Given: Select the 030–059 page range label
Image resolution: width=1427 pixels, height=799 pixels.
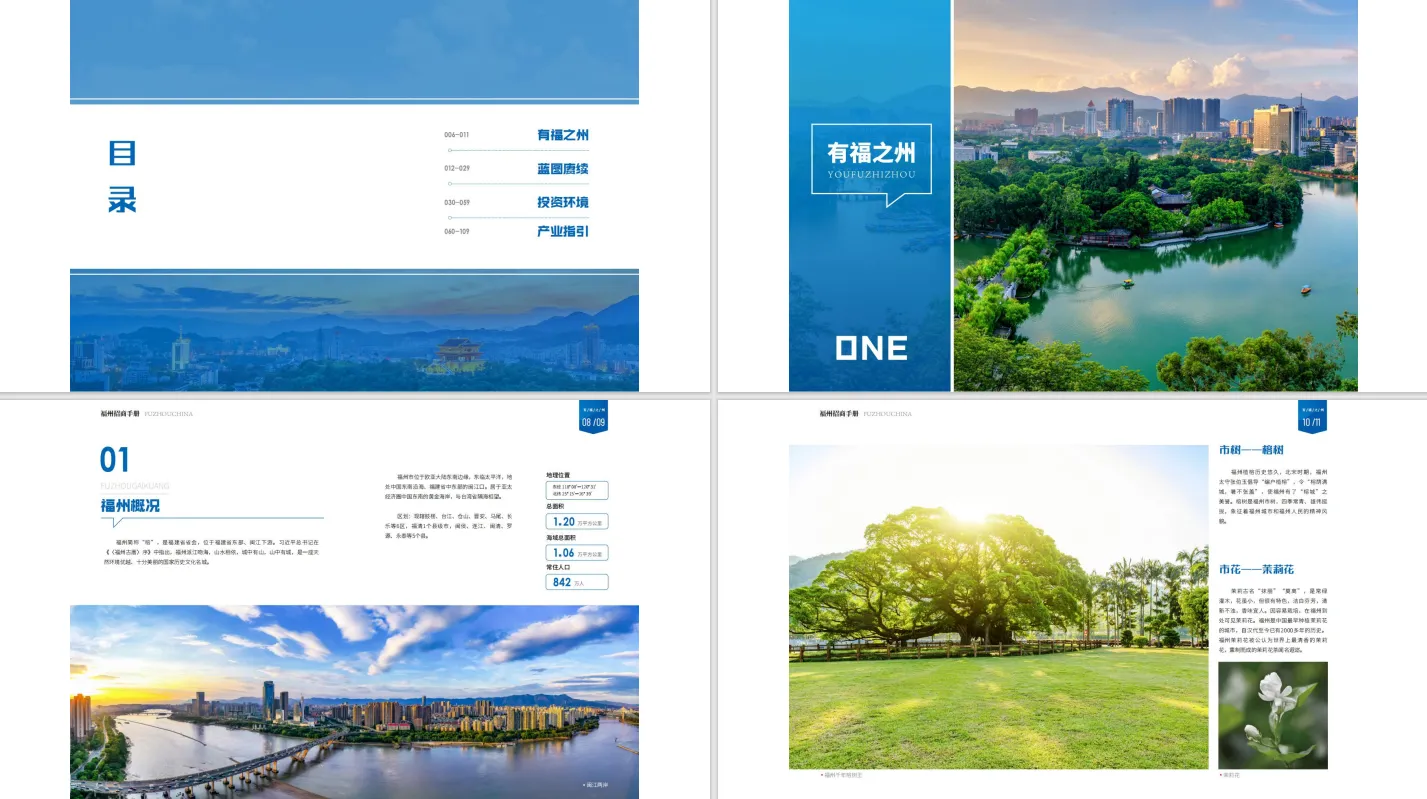Looking at the screenshot, I should coord(457,202).
